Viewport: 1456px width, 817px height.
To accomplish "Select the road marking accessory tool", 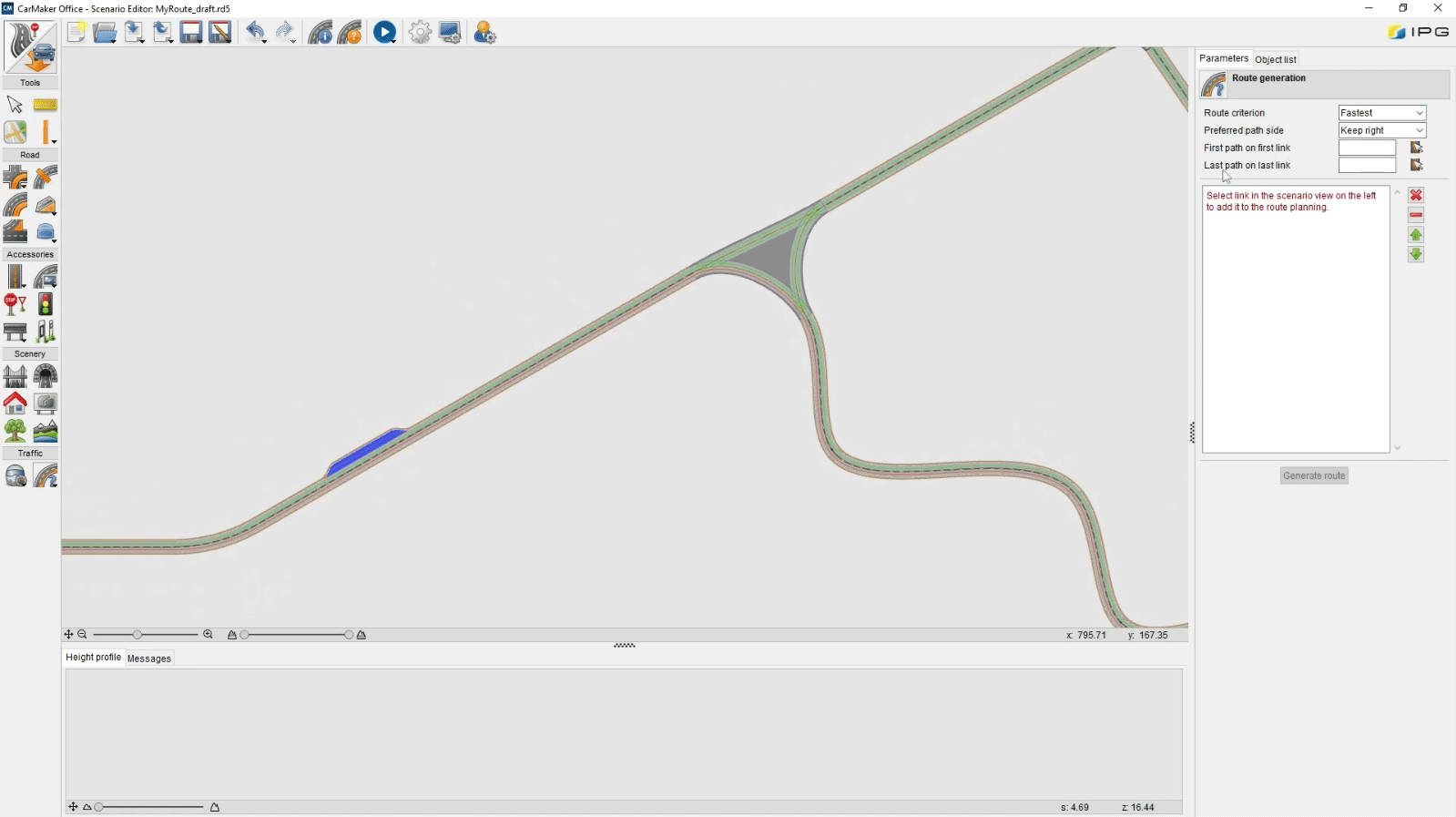I will pos(15,276).
